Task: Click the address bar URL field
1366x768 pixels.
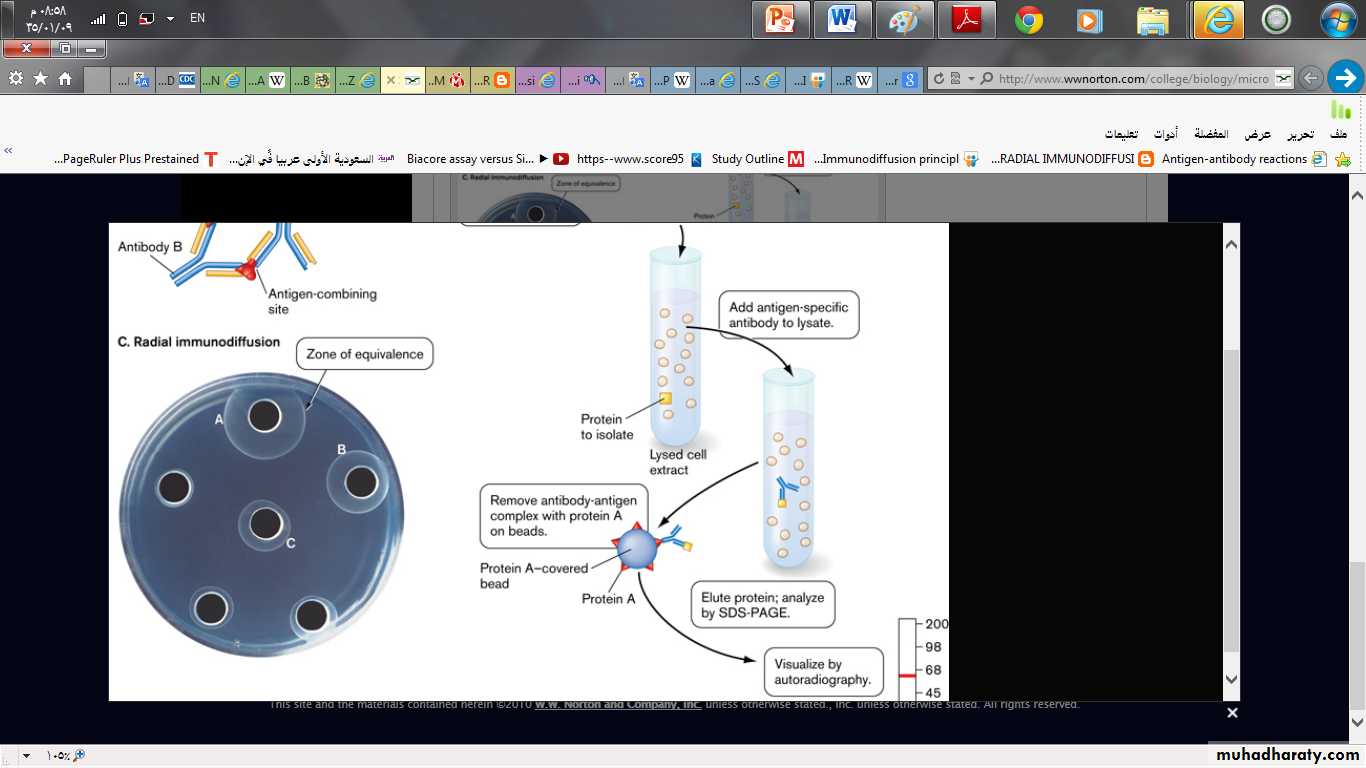Action: (1132, 79)
